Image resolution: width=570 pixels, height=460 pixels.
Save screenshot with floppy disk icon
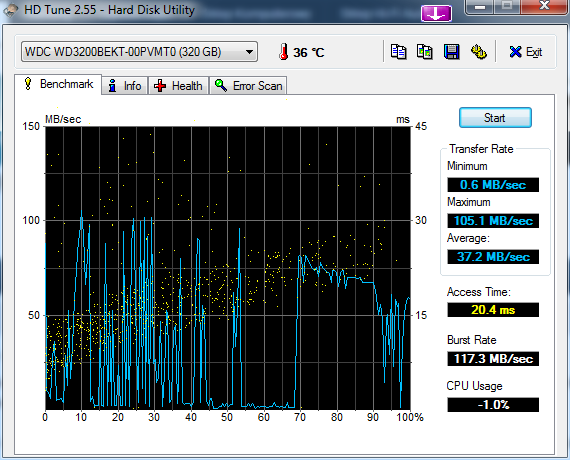tap(451, 52)
